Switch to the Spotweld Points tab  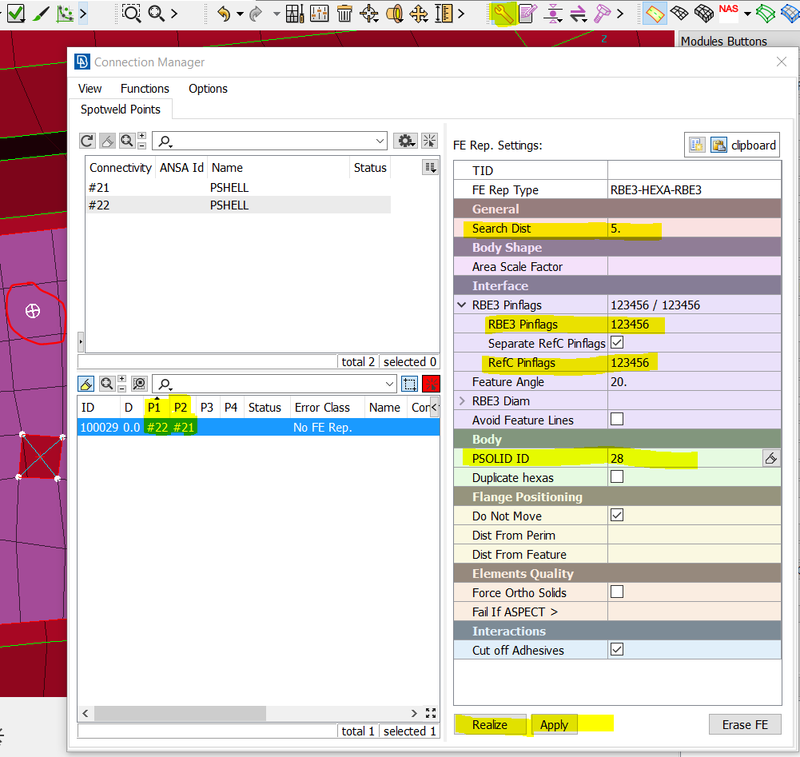(x=121, y=110)
